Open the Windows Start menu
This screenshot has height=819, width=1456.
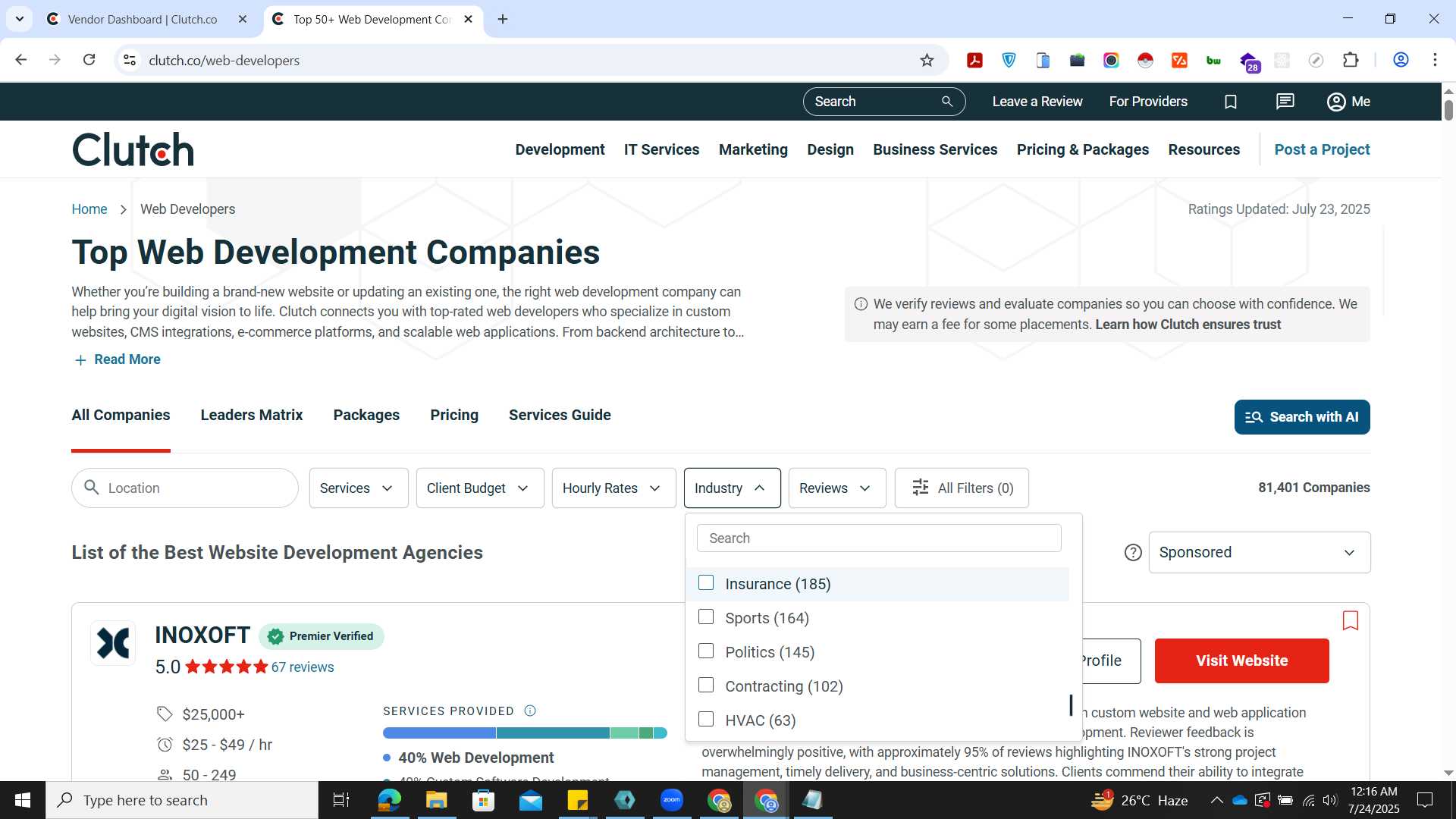tap(23, 800)
